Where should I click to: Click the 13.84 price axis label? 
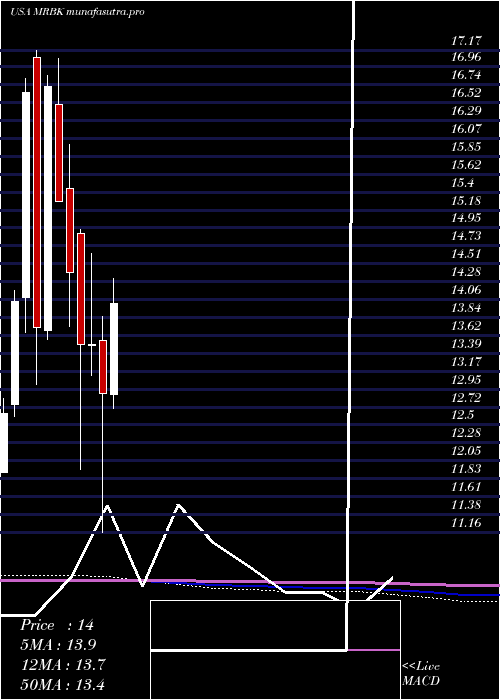pos(466,308)
